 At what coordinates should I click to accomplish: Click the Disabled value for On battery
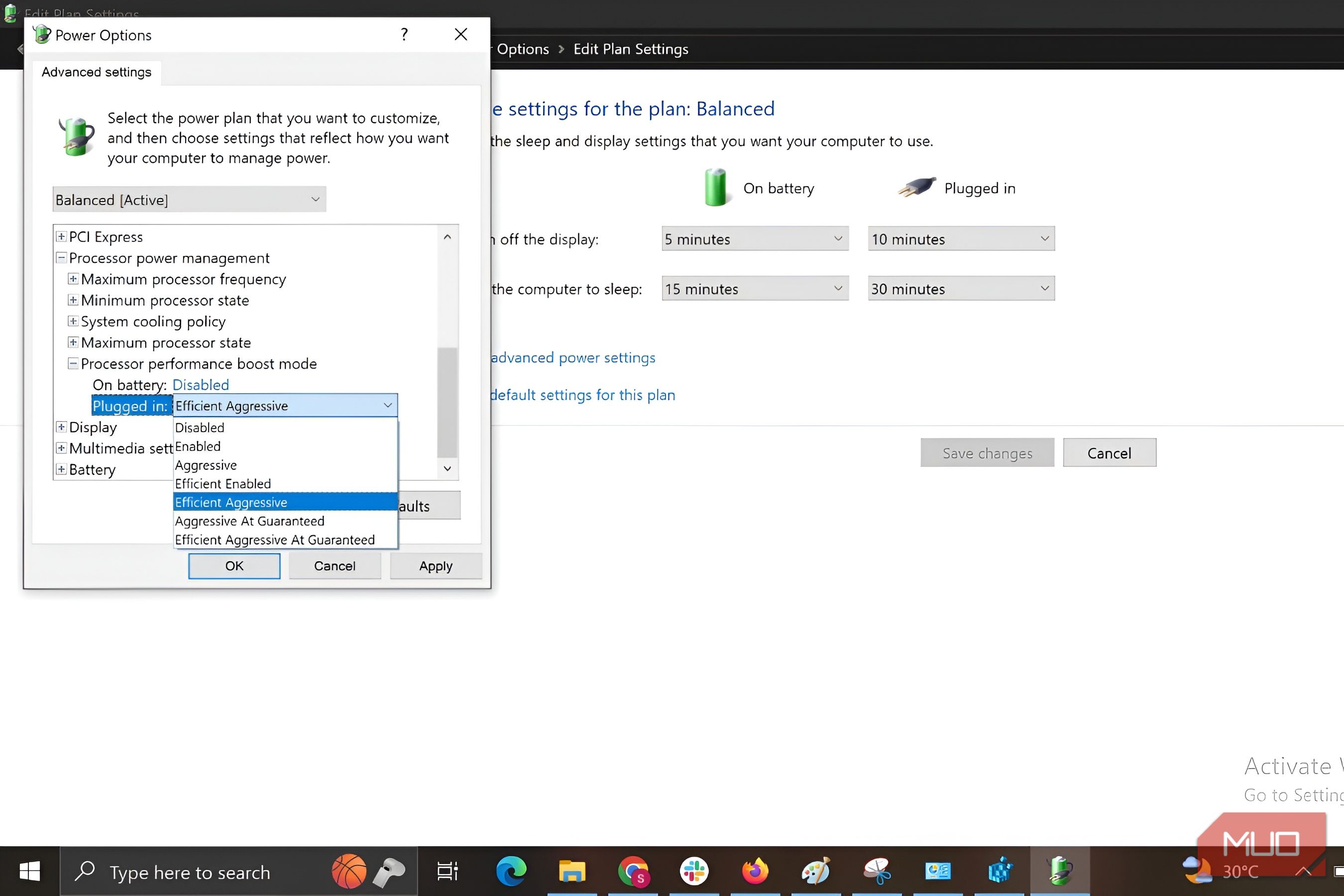pos(201,385)
